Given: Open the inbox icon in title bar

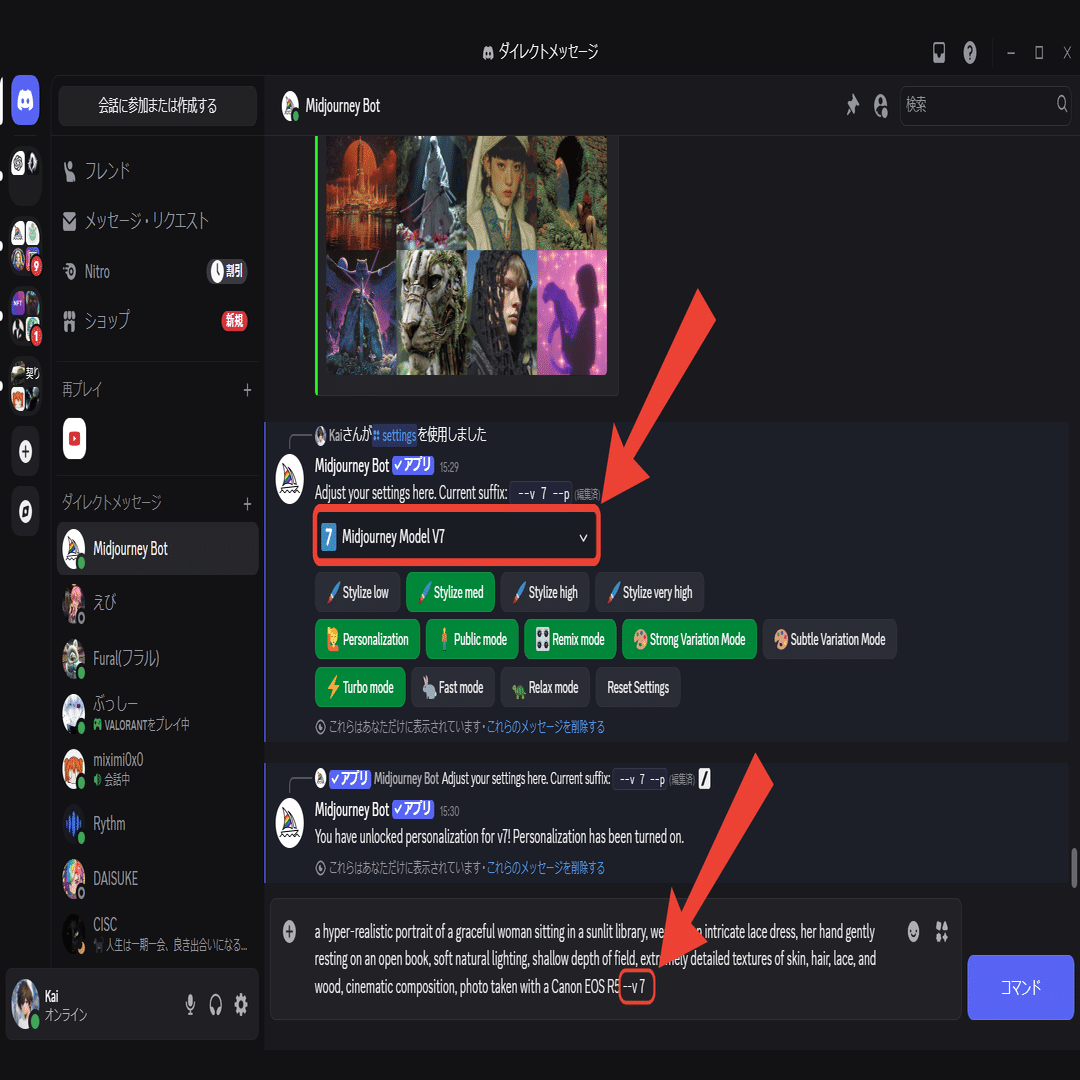Looking at the screenshot, I should tap(939, 52).
